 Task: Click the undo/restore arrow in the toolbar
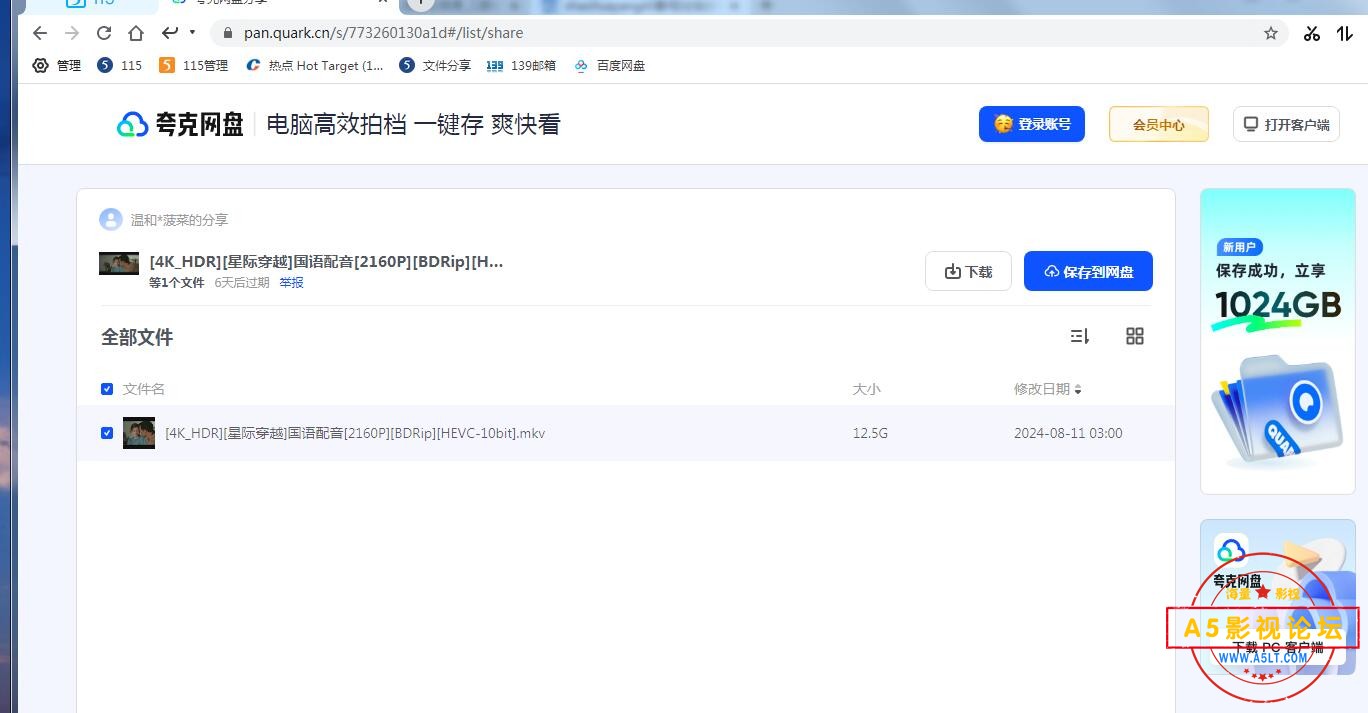point(170,32)
